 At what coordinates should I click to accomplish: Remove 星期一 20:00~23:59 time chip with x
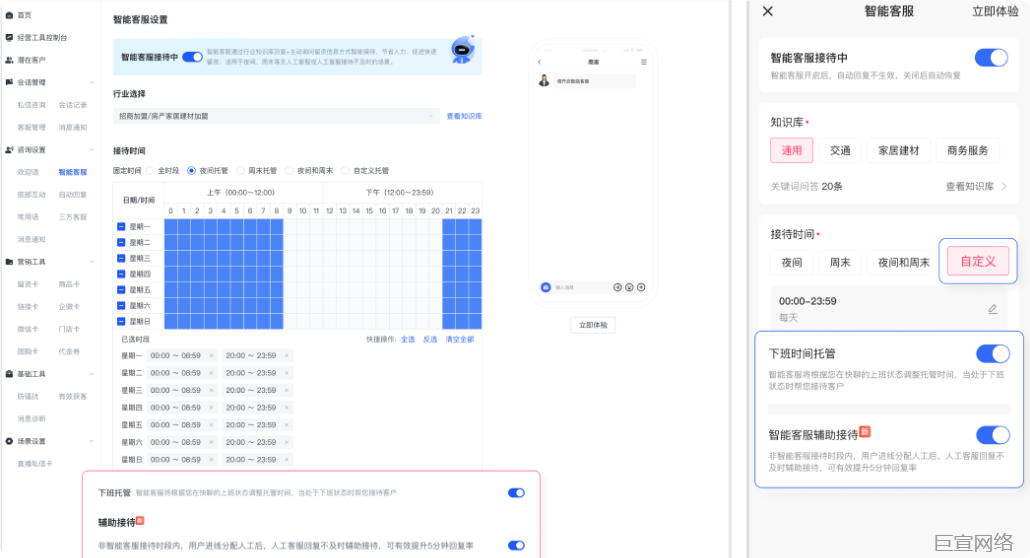coord(286,356)
